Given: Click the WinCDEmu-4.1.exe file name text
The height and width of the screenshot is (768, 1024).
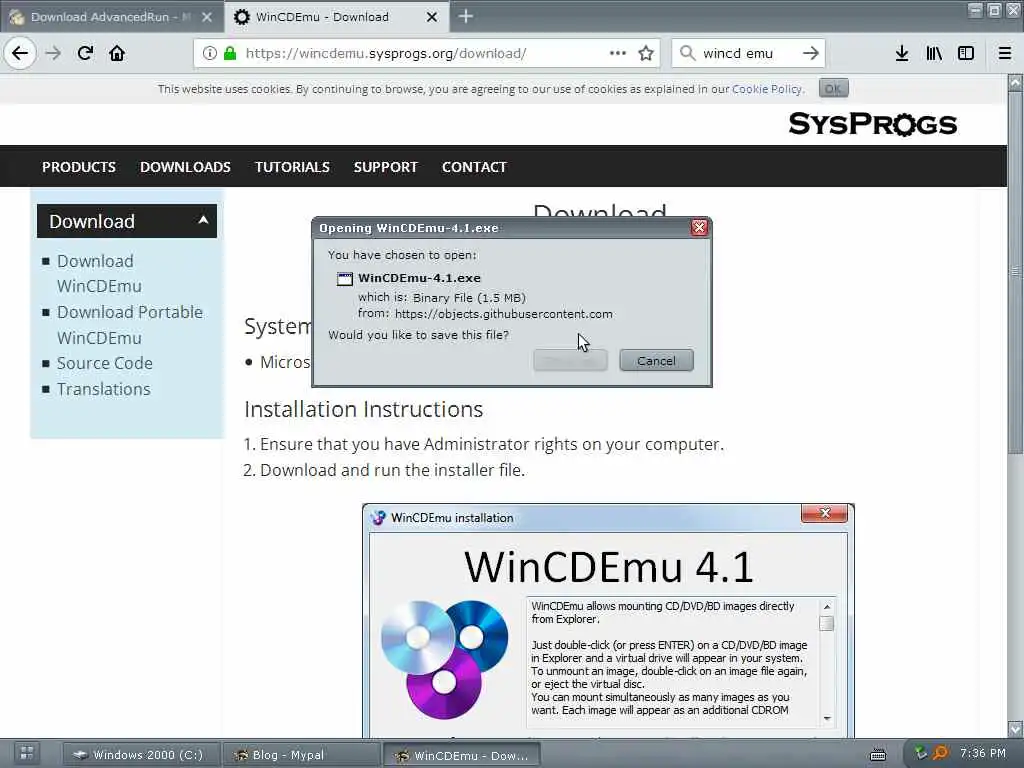Looking at the screenshot, I should point(419,278).
